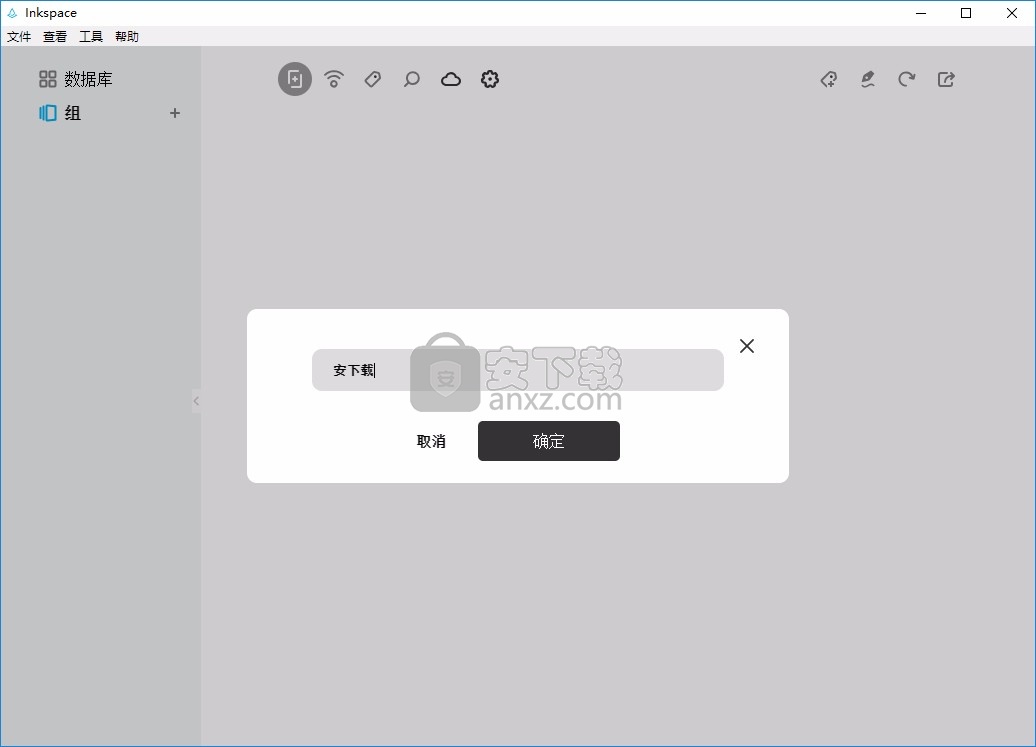Screen dimensions: 1036x747
Task: Click the cloud sync icon
Action: point(451,79)
